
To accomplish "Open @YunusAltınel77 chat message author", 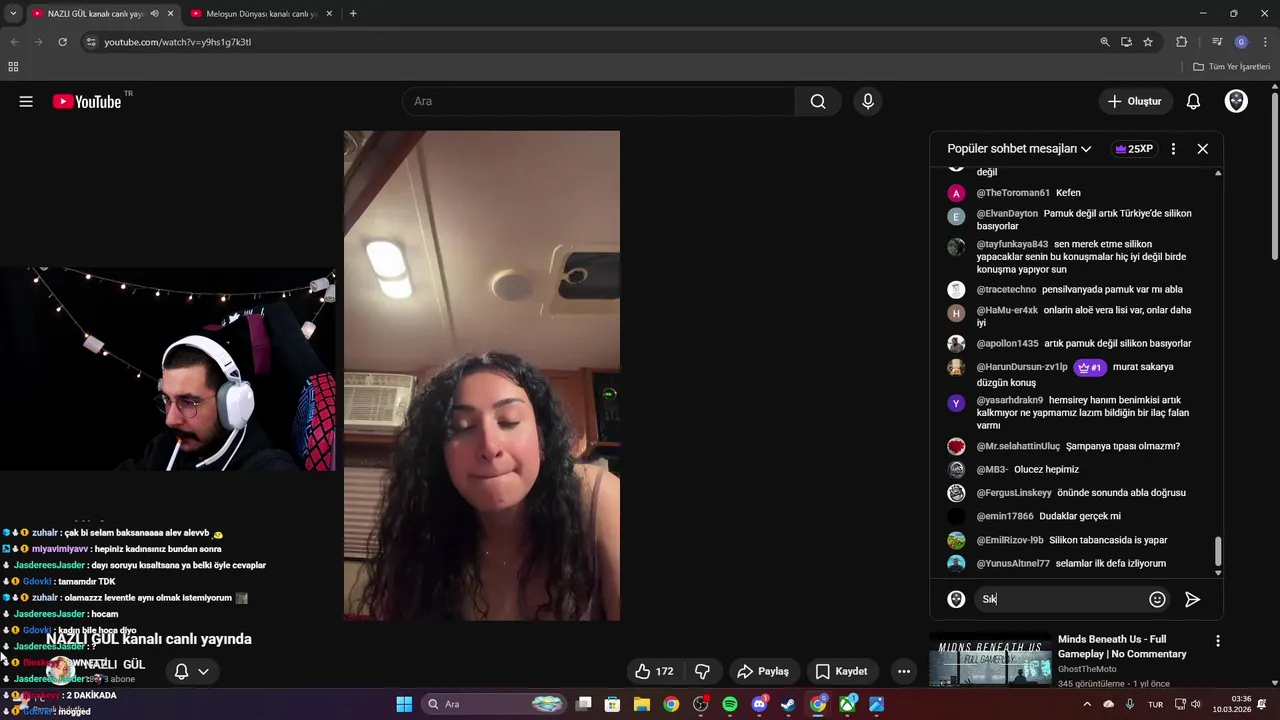I will (x=1013, y=563).
